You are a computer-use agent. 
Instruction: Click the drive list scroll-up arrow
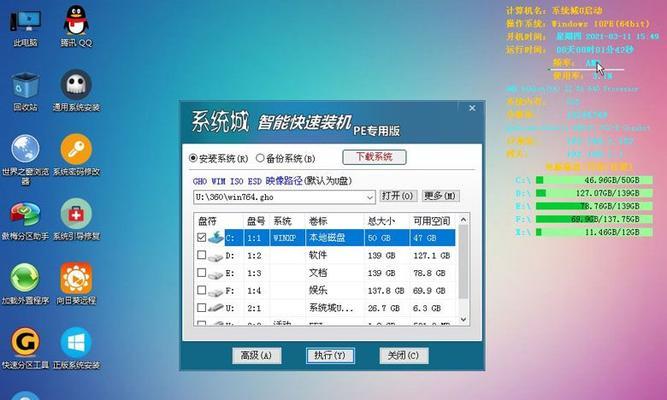[463, 220]
